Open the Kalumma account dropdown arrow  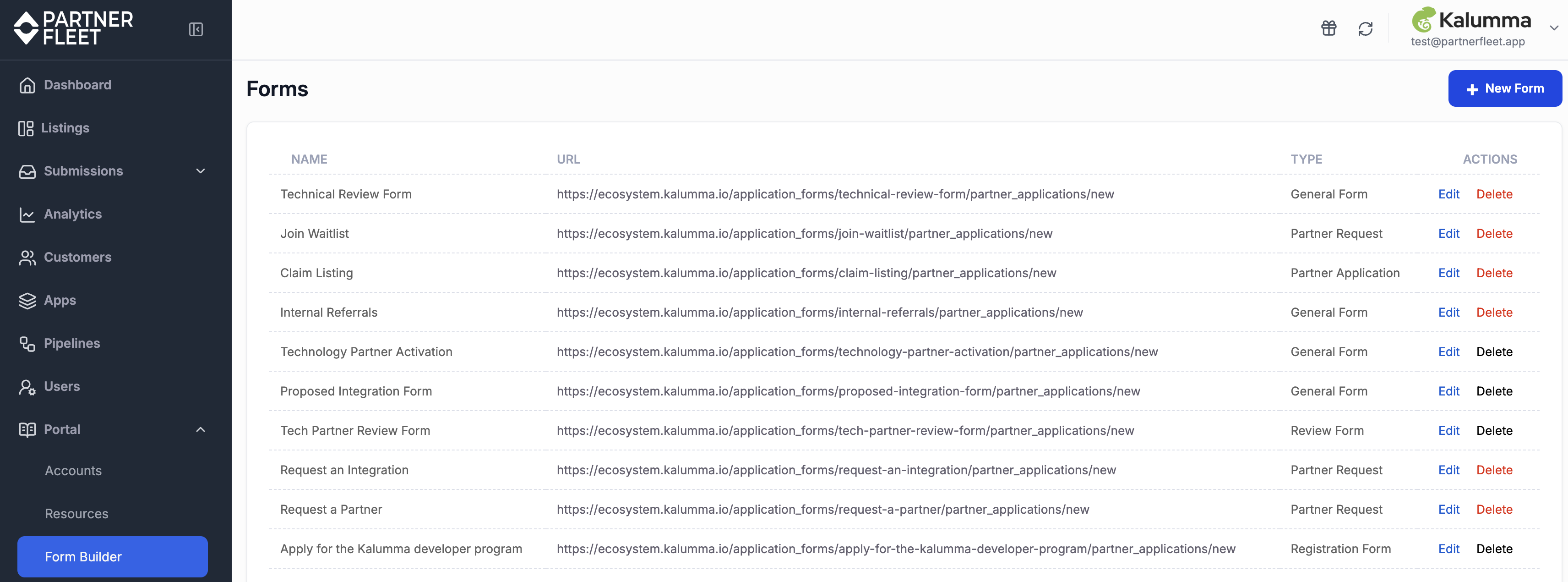[1554, 27]
